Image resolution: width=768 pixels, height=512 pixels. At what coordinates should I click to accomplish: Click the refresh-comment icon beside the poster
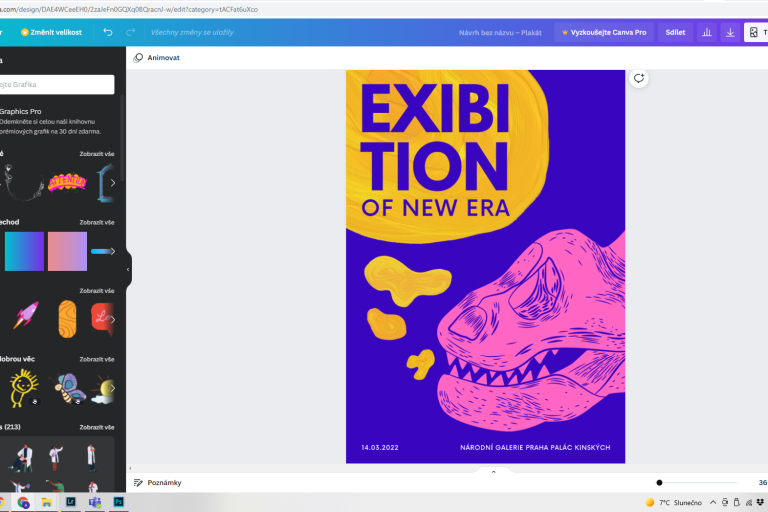coord(639,78)
